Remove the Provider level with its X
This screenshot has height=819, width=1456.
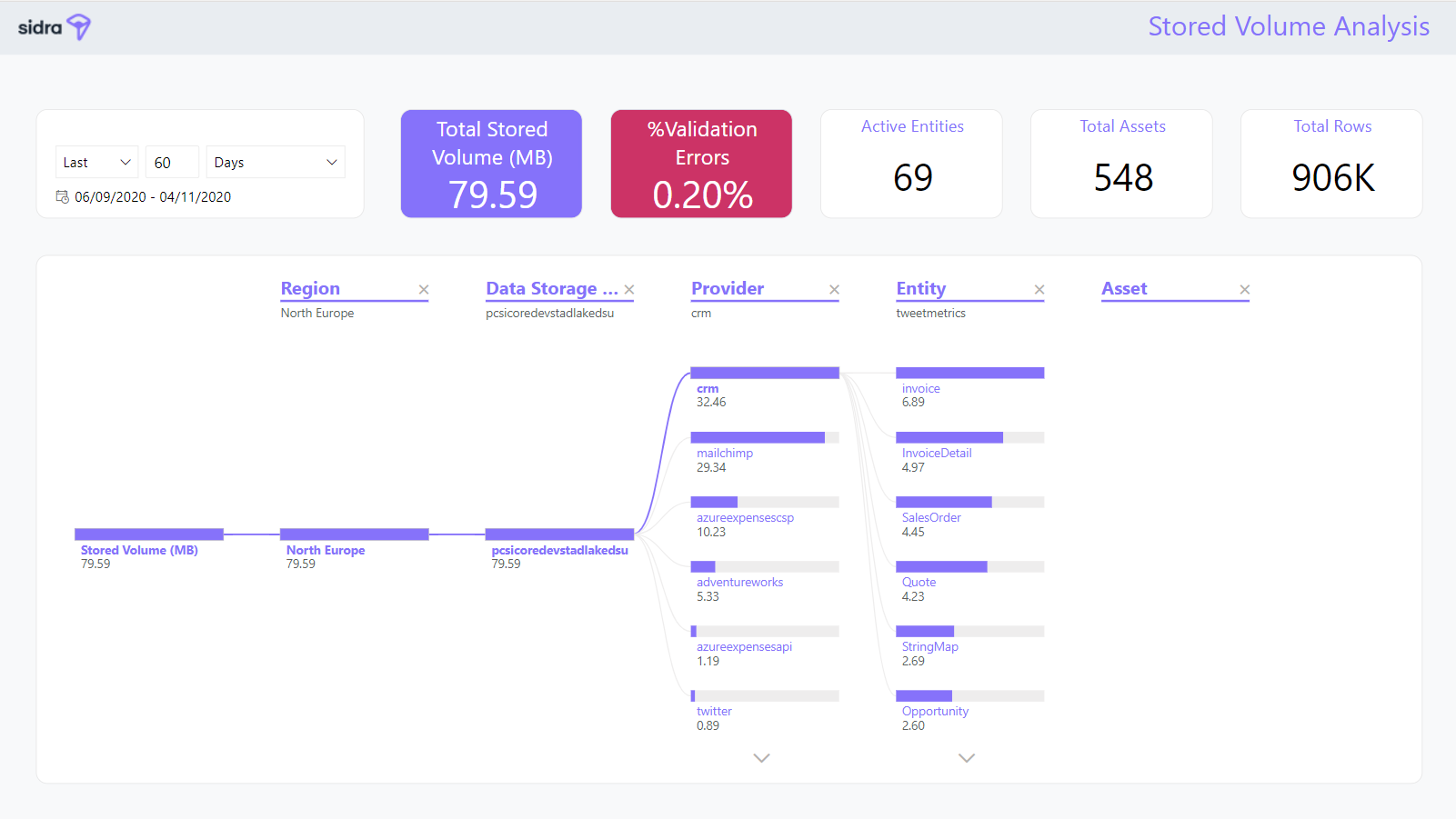(x=834, y=290)
